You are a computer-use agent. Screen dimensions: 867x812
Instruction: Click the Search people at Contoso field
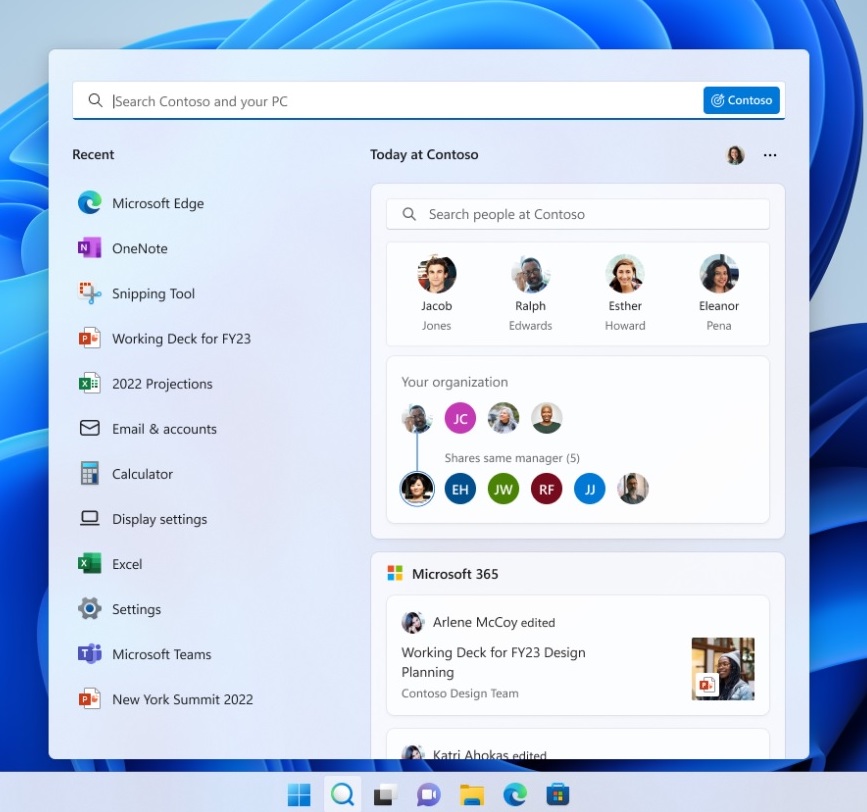(x=578, y=214)
